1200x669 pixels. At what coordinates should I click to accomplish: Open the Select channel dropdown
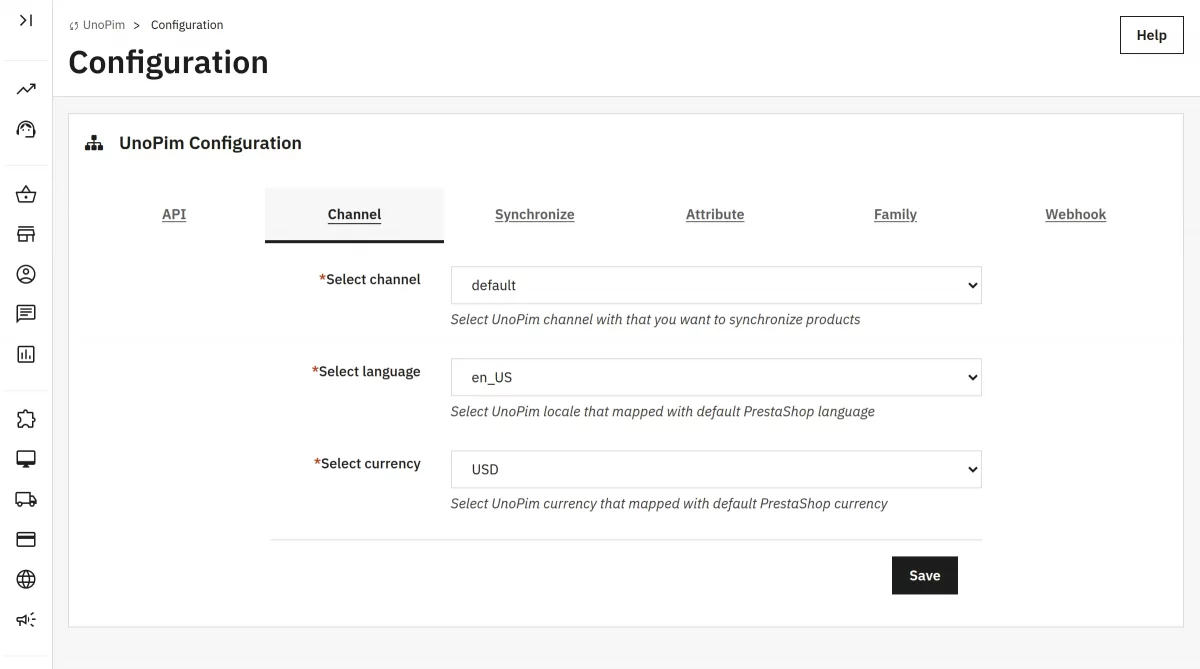pyautogui.click(x=716, y=285)
